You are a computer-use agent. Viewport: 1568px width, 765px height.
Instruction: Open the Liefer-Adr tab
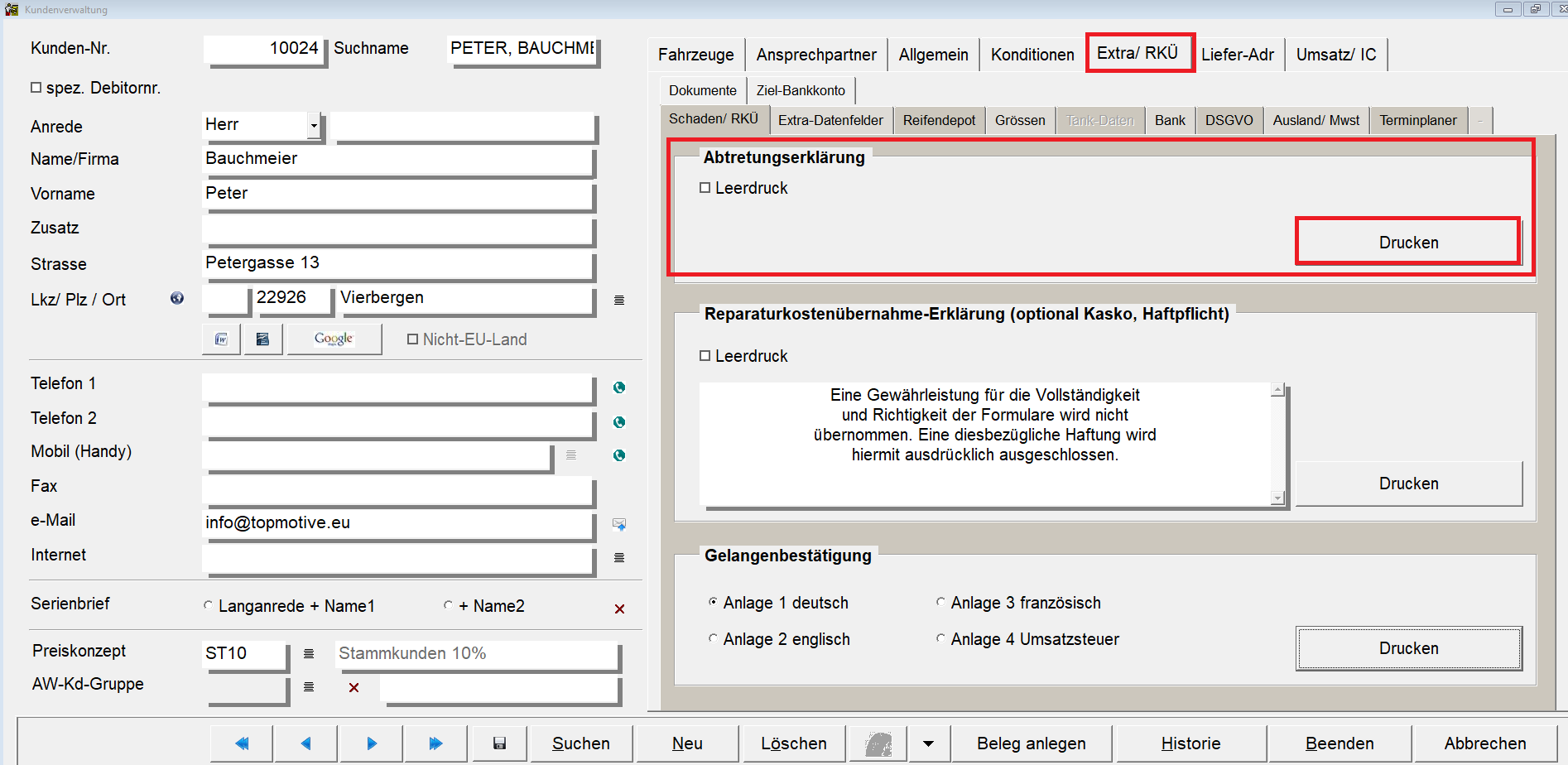click(1238, 55)
